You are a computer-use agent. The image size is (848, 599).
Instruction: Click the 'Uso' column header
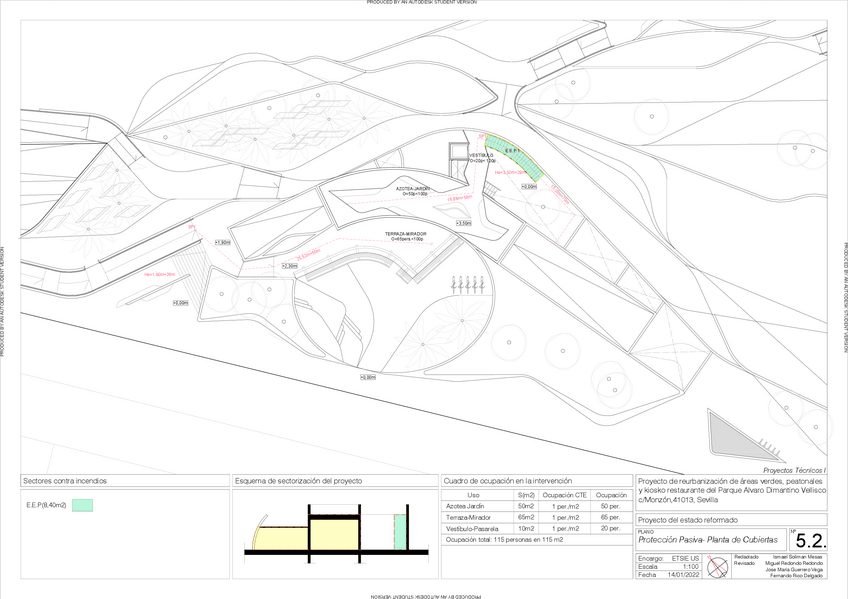click(x=473, y=495)
